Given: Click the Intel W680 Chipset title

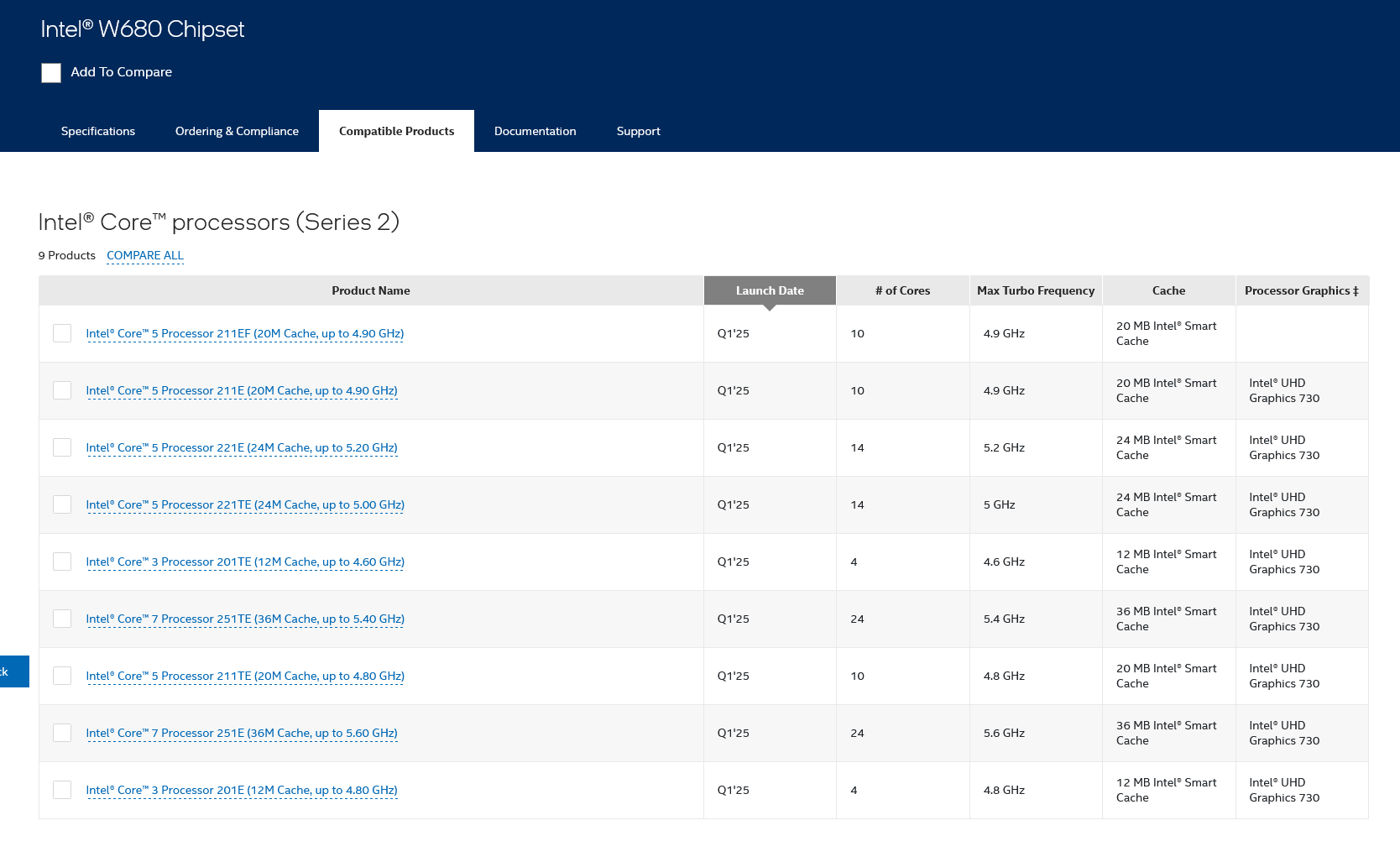Looking at the screenshot, I should coord(143,29).
